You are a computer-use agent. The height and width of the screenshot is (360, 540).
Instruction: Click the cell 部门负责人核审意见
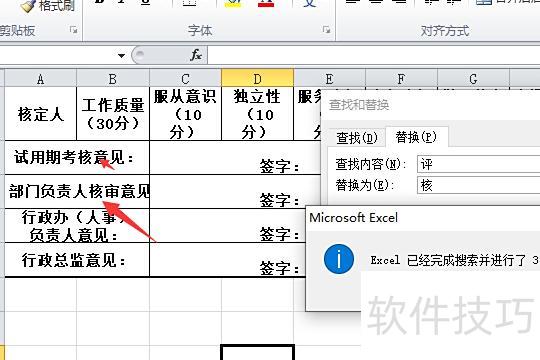coord(77,191)
